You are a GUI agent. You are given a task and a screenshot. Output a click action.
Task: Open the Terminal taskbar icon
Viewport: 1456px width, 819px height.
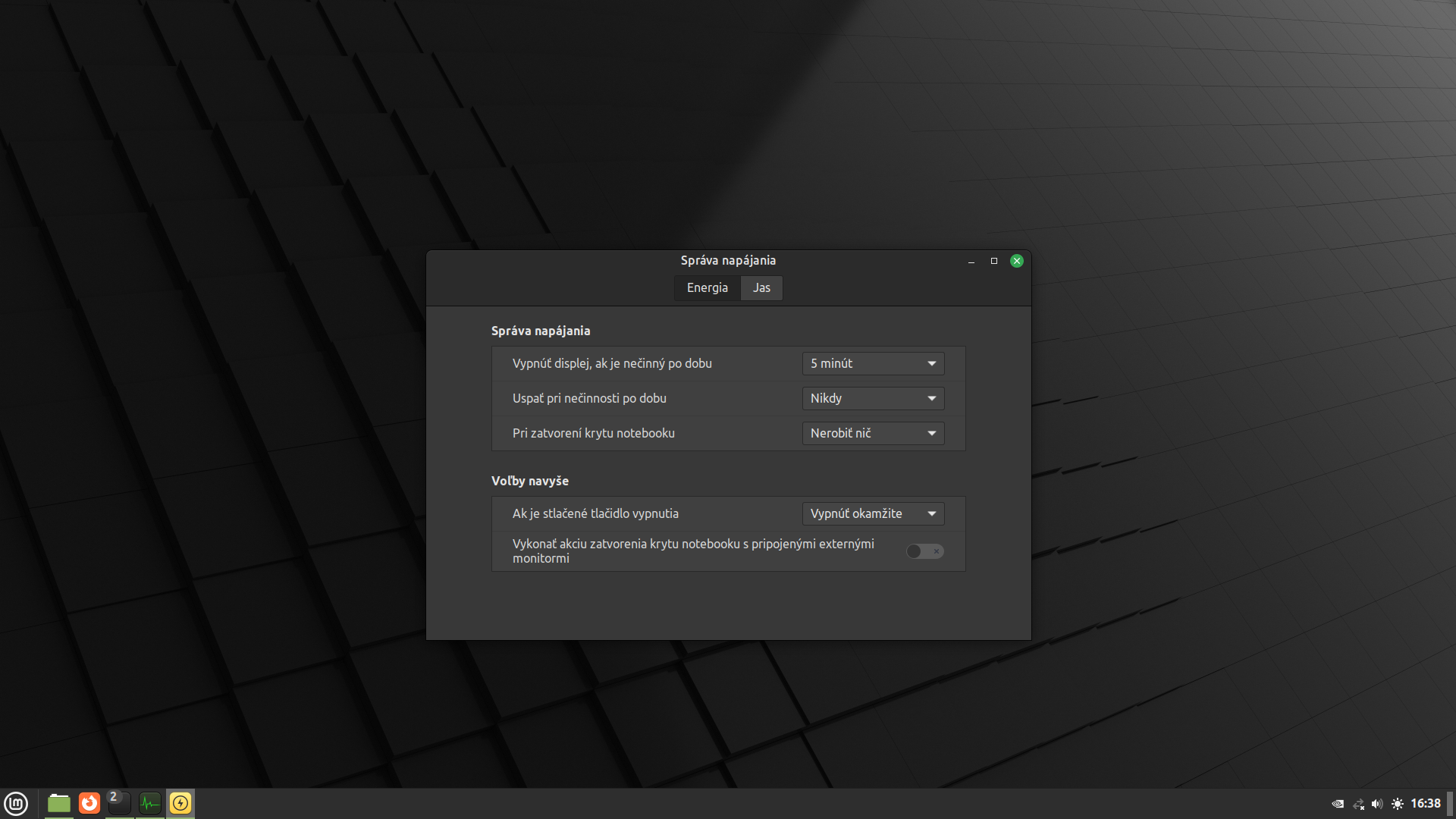click(120, 803)
